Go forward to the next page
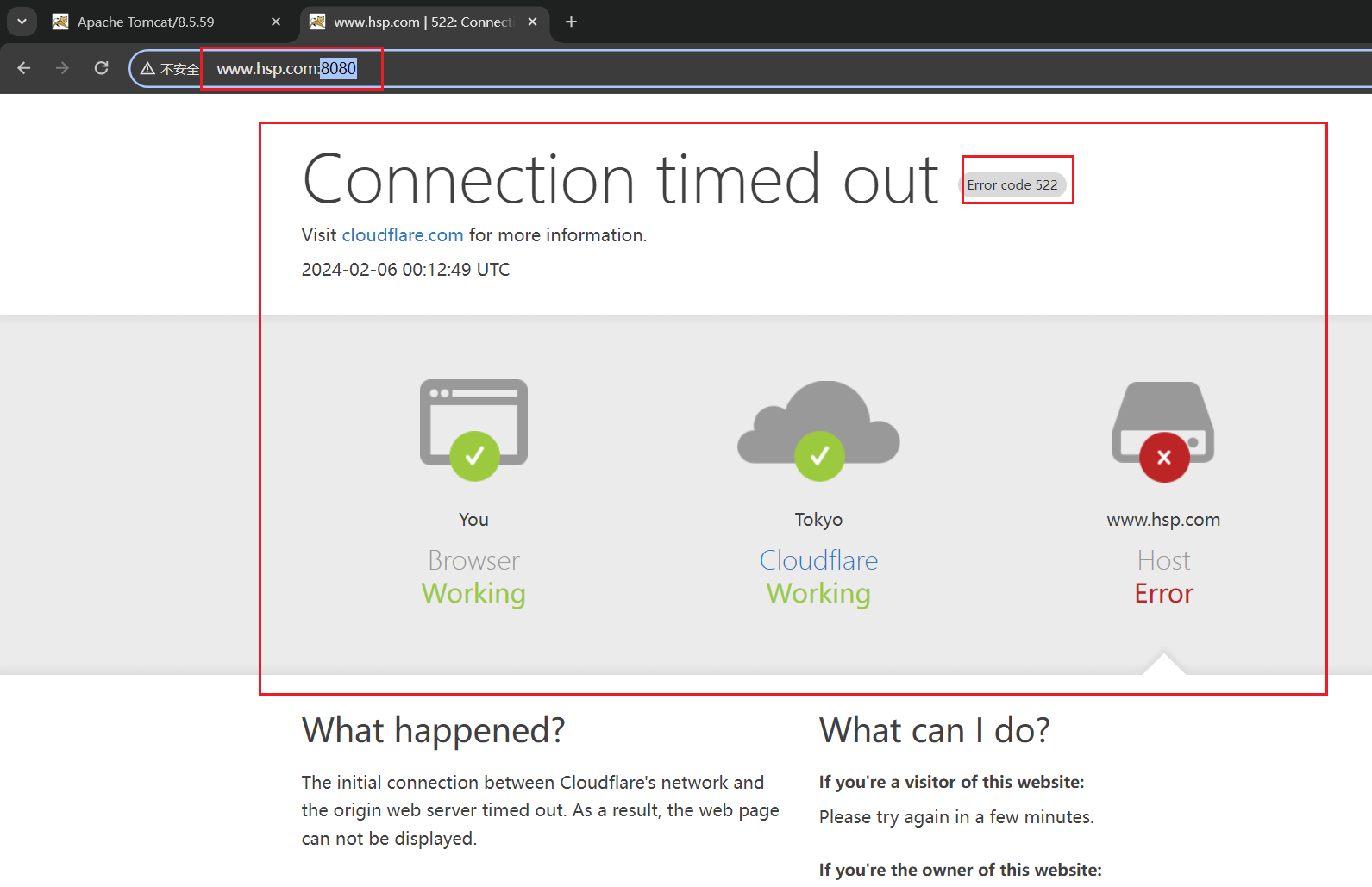The image size is (1372, 887). coord(62,68)
